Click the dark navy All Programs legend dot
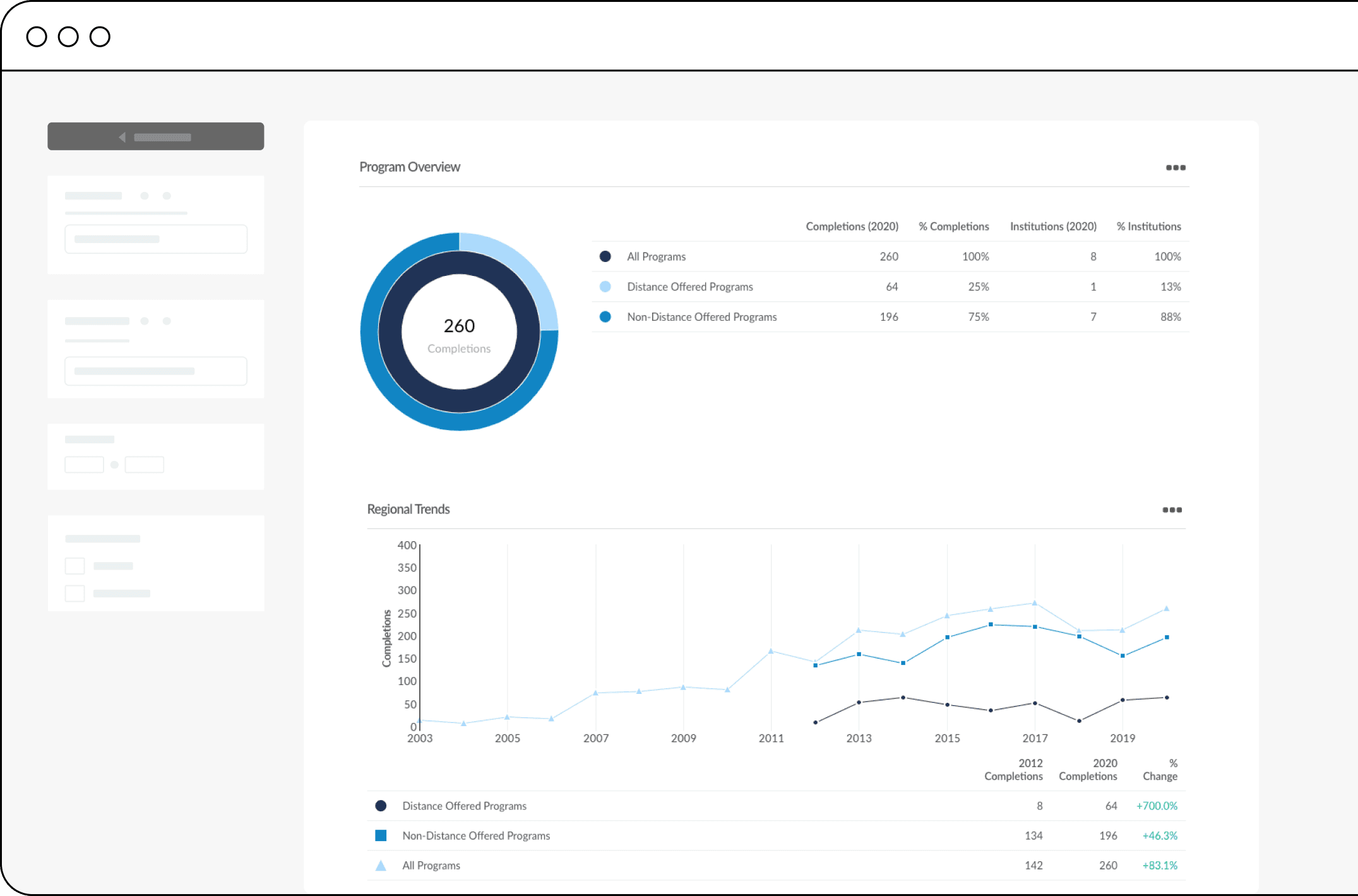The height and width of the screenshot is (896, 1358). click(605, 256)
